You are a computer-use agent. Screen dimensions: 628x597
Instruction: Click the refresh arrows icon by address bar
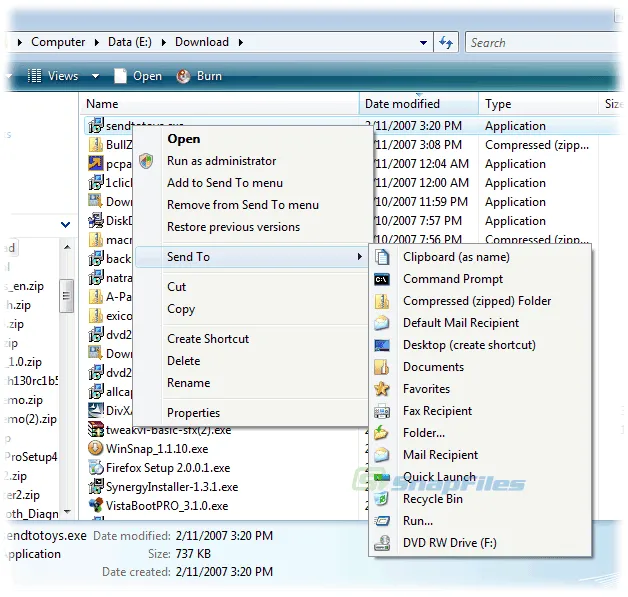click(446, 42)
